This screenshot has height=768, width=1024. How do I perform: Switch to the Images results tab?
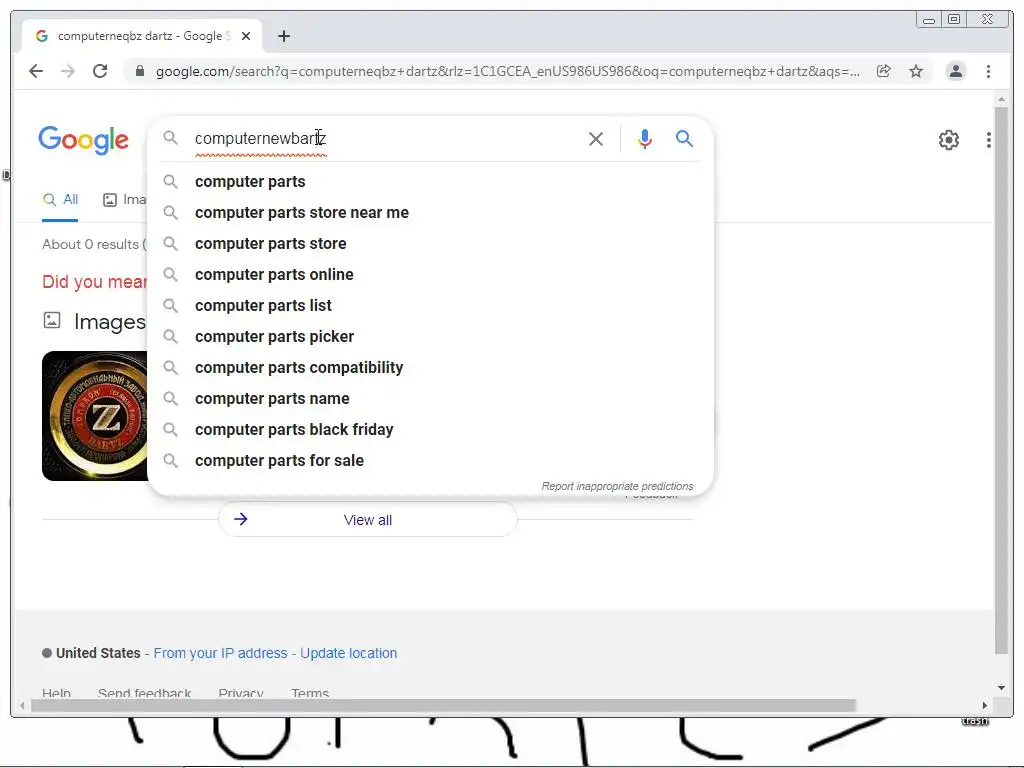[125, 200]
